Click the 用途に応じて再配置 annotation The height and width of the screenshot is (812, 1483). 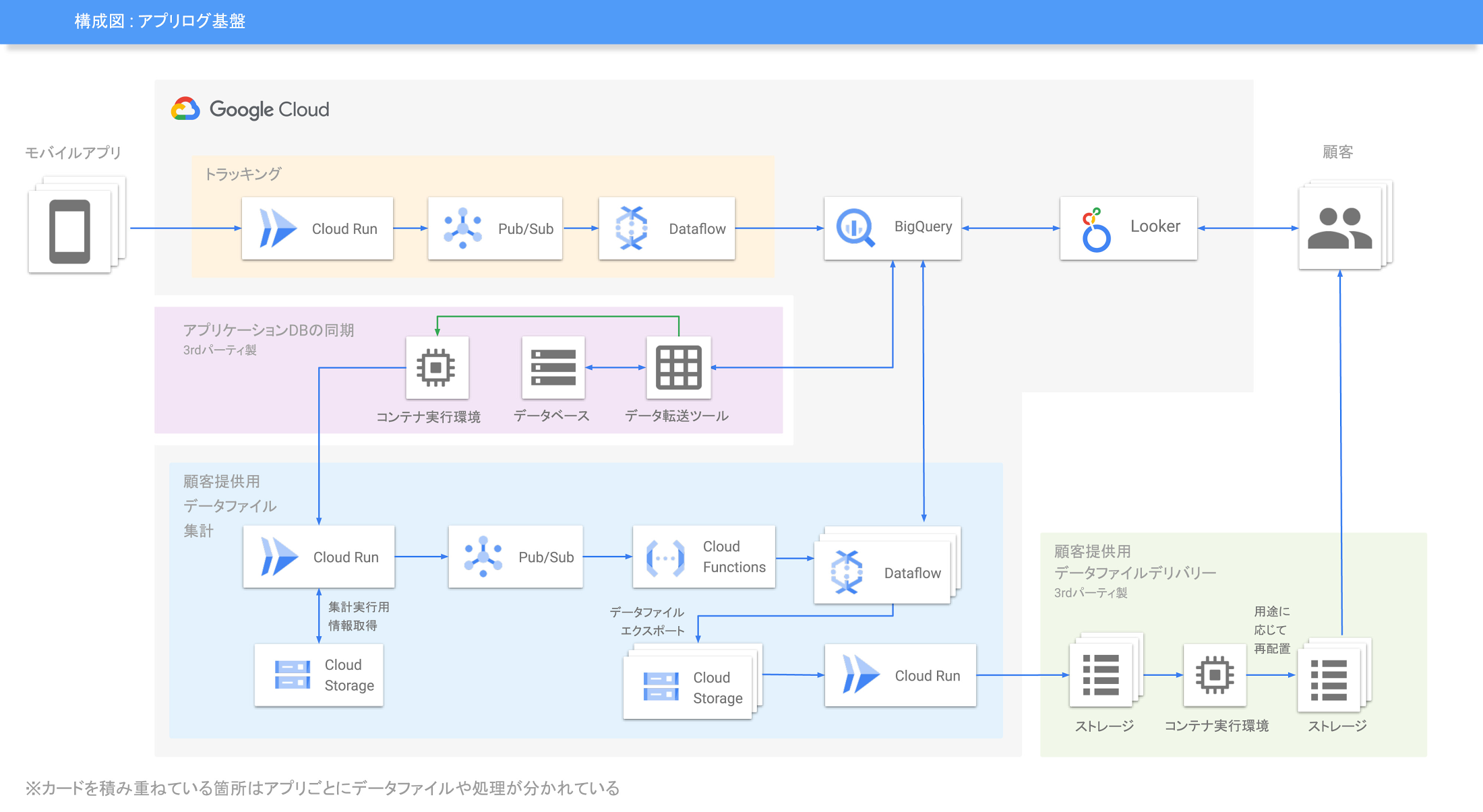click(1272, 630)
